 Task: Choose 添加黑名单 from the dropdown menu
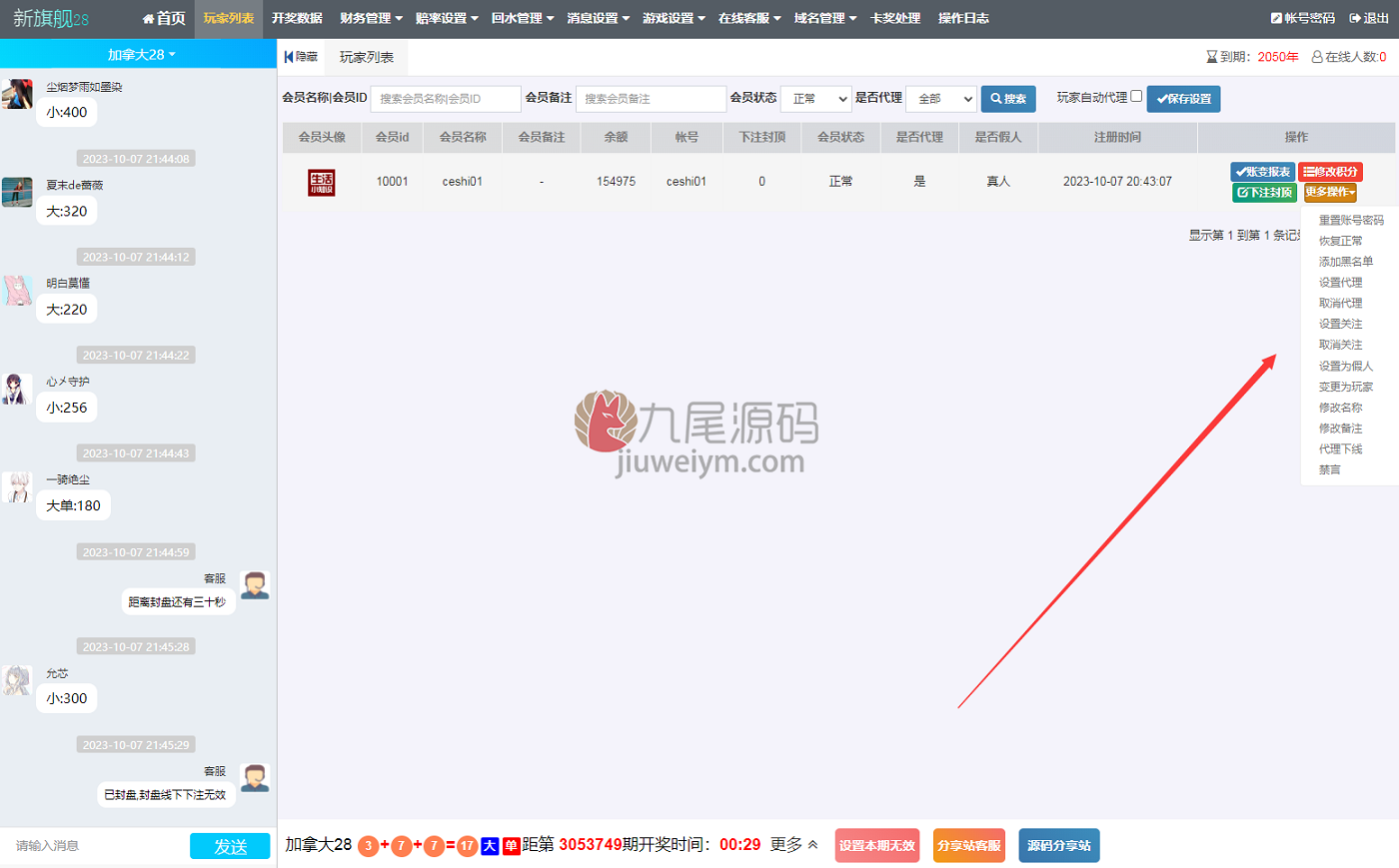[1345, 262]
